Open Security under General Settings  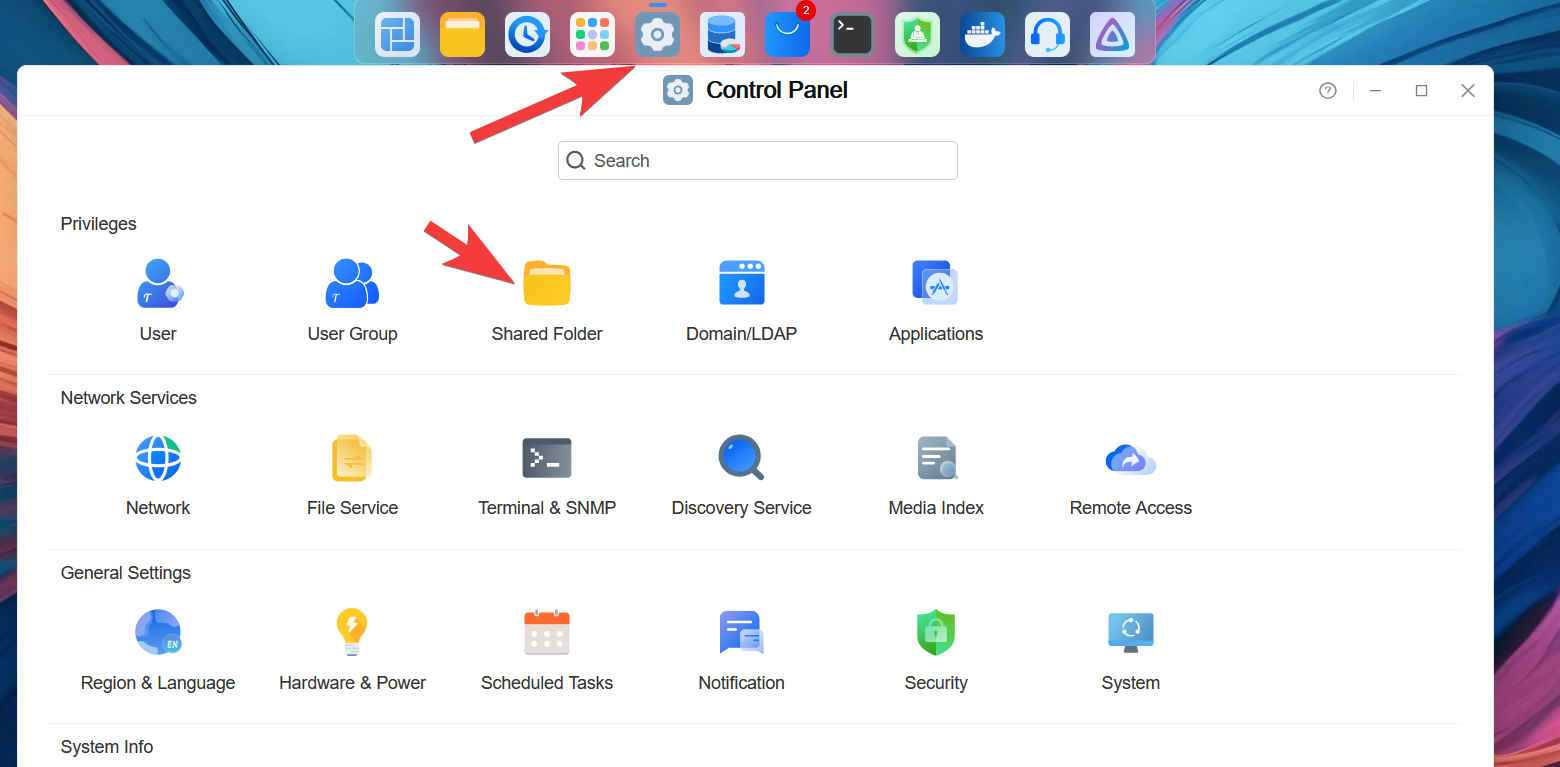(936, 633)
